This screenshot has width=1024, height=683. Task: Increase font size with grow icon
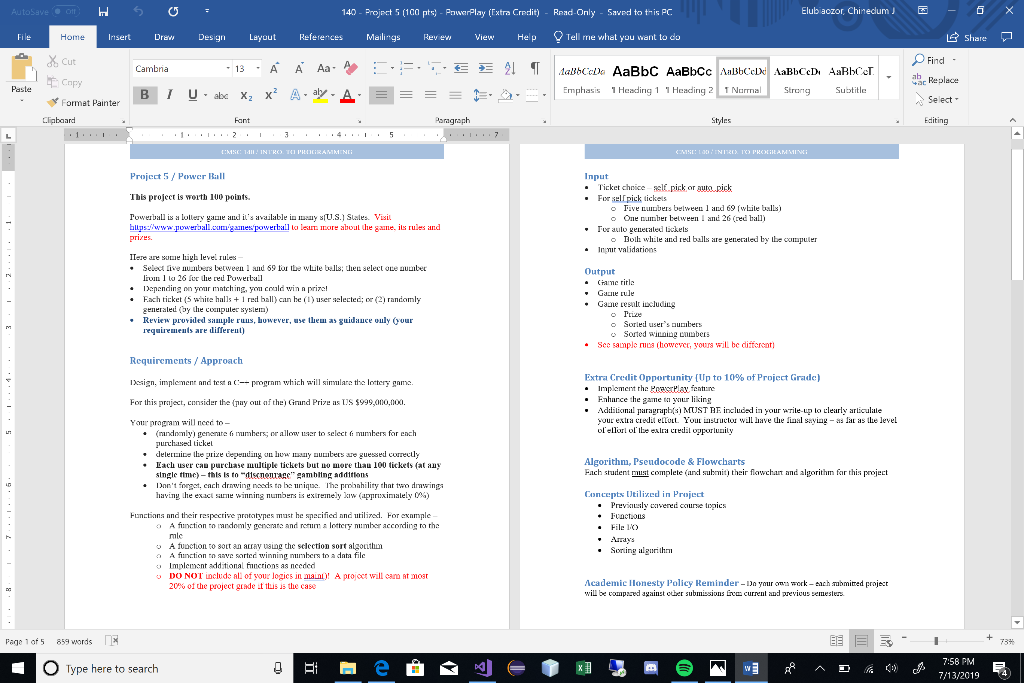(274, 69)
